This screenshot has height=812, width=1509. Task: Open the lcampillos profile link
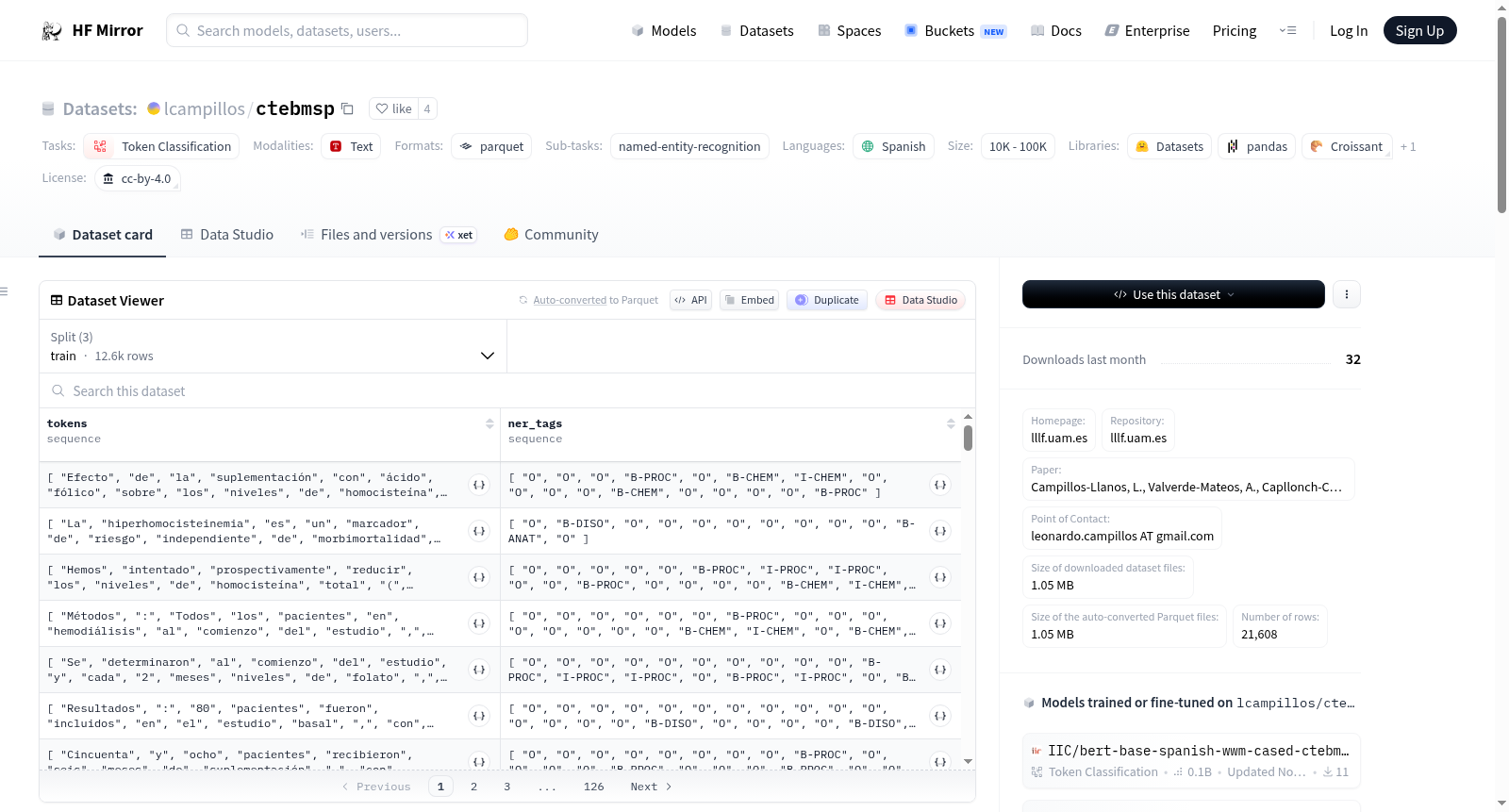pos(205,108)
